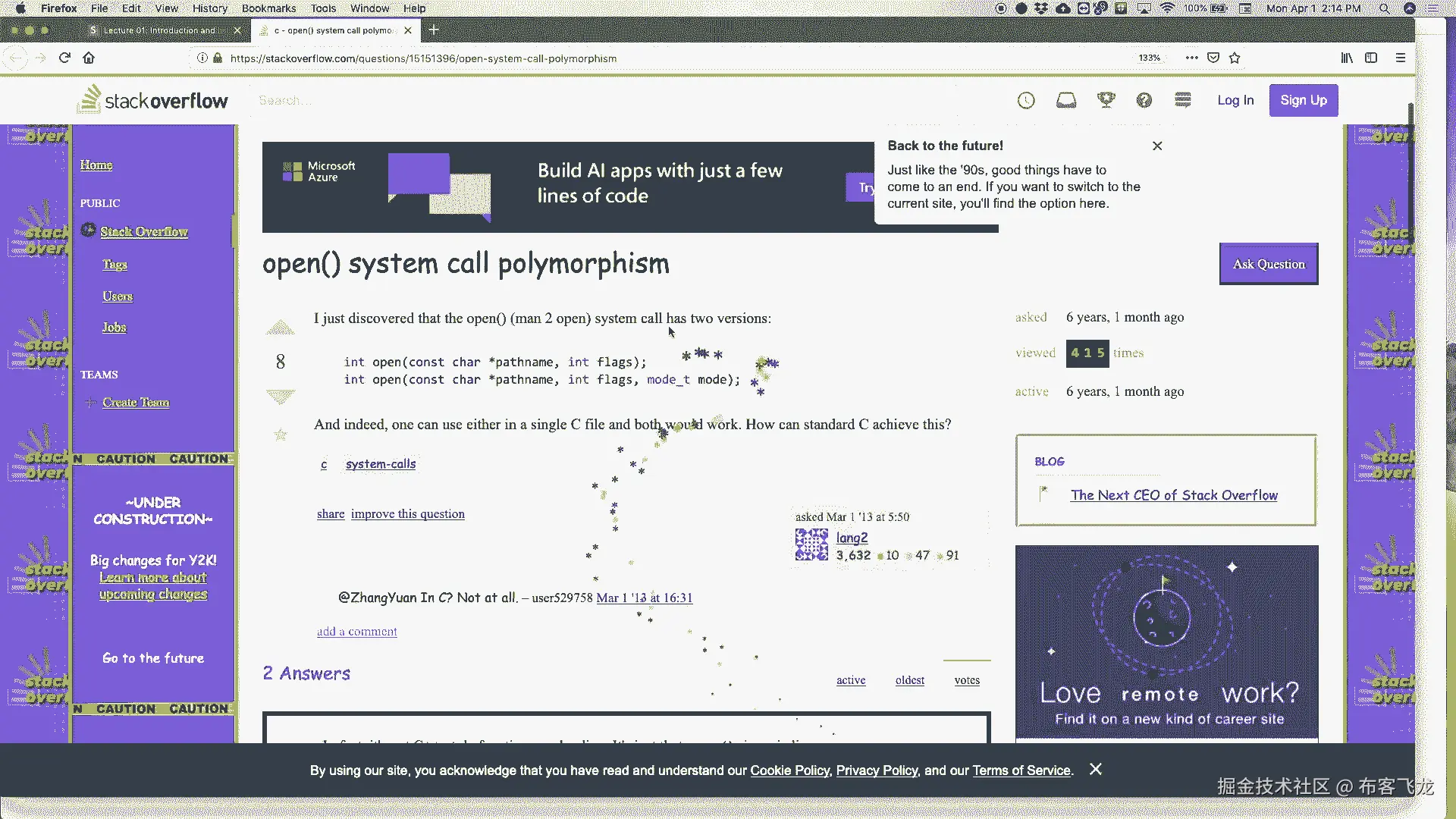Bookmark this page with star icon
1456x819 pixels.
pos(1235,58)
